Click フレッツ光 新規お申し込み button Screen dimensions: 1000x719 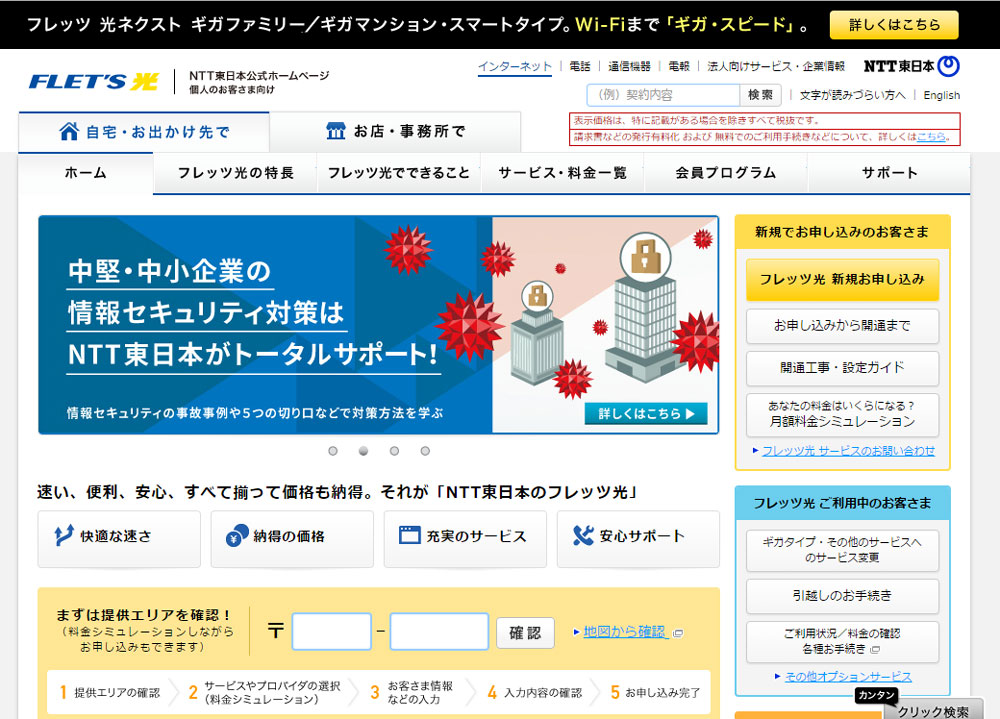coord(842,279)
